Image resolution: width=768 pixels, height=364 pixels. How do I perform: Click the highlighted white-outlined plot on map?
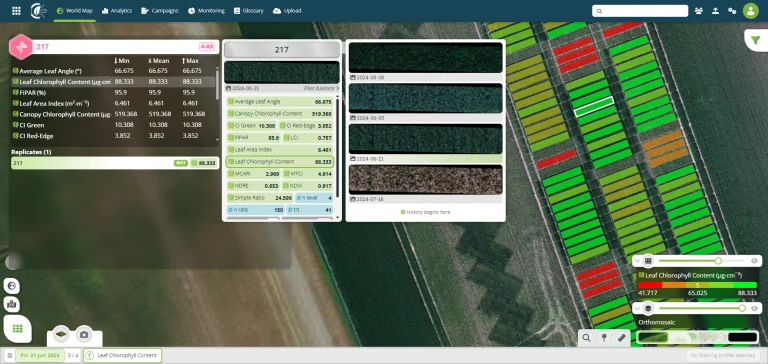point(594,106)
